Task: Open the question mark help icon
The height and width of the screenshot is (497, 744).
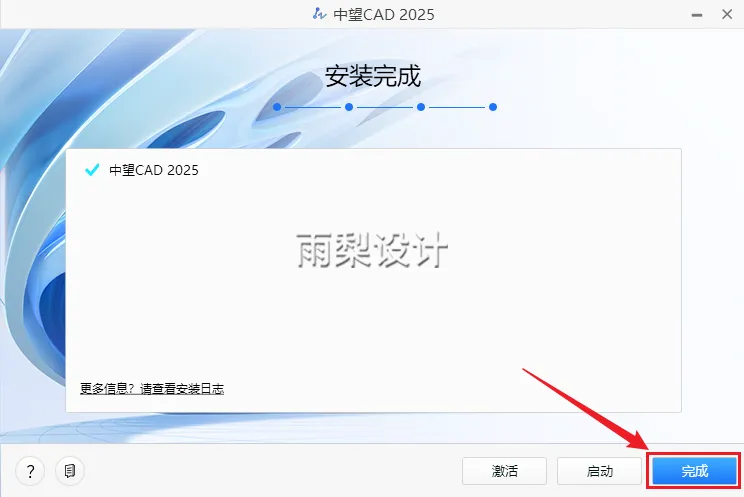Action: click(30, 471)
